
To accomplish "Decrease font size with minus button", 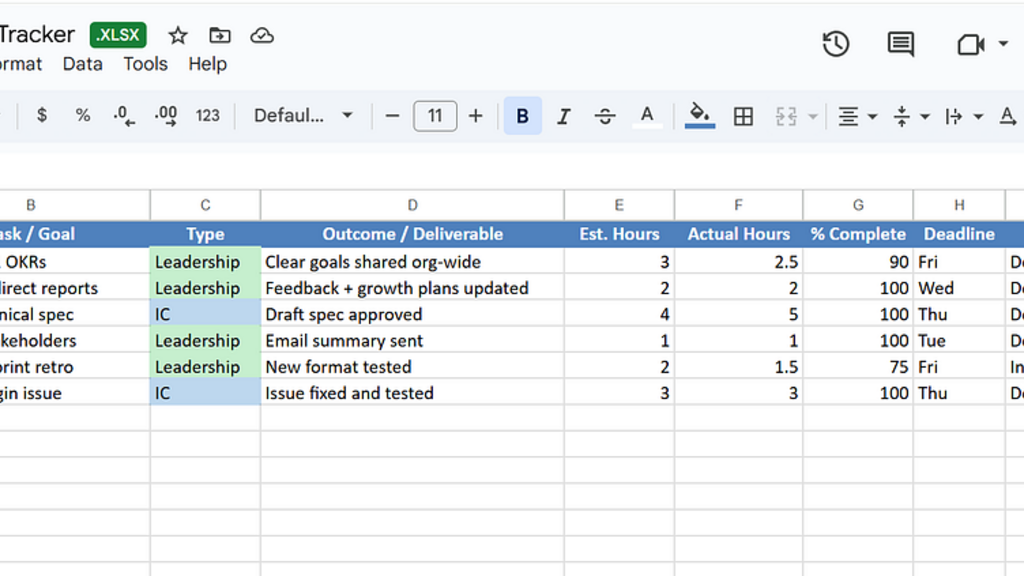I will click(x=392, y=116).
